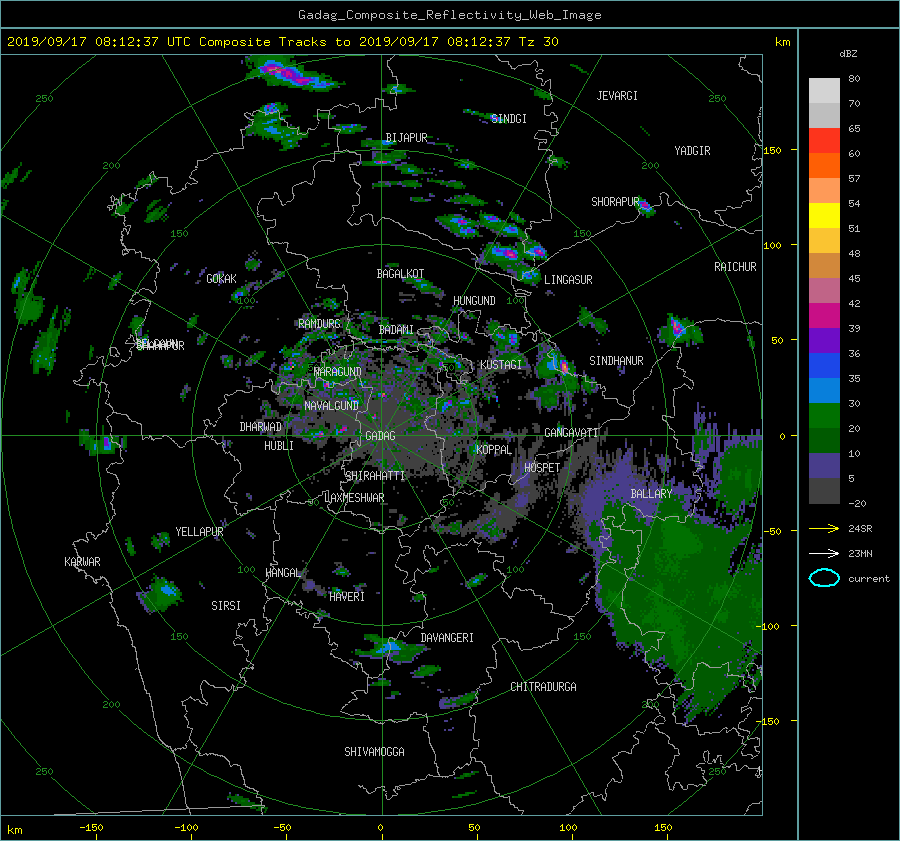Click the HUNGUND city label
This screenshot has width=900, height=841.
(x=474, y=301)
